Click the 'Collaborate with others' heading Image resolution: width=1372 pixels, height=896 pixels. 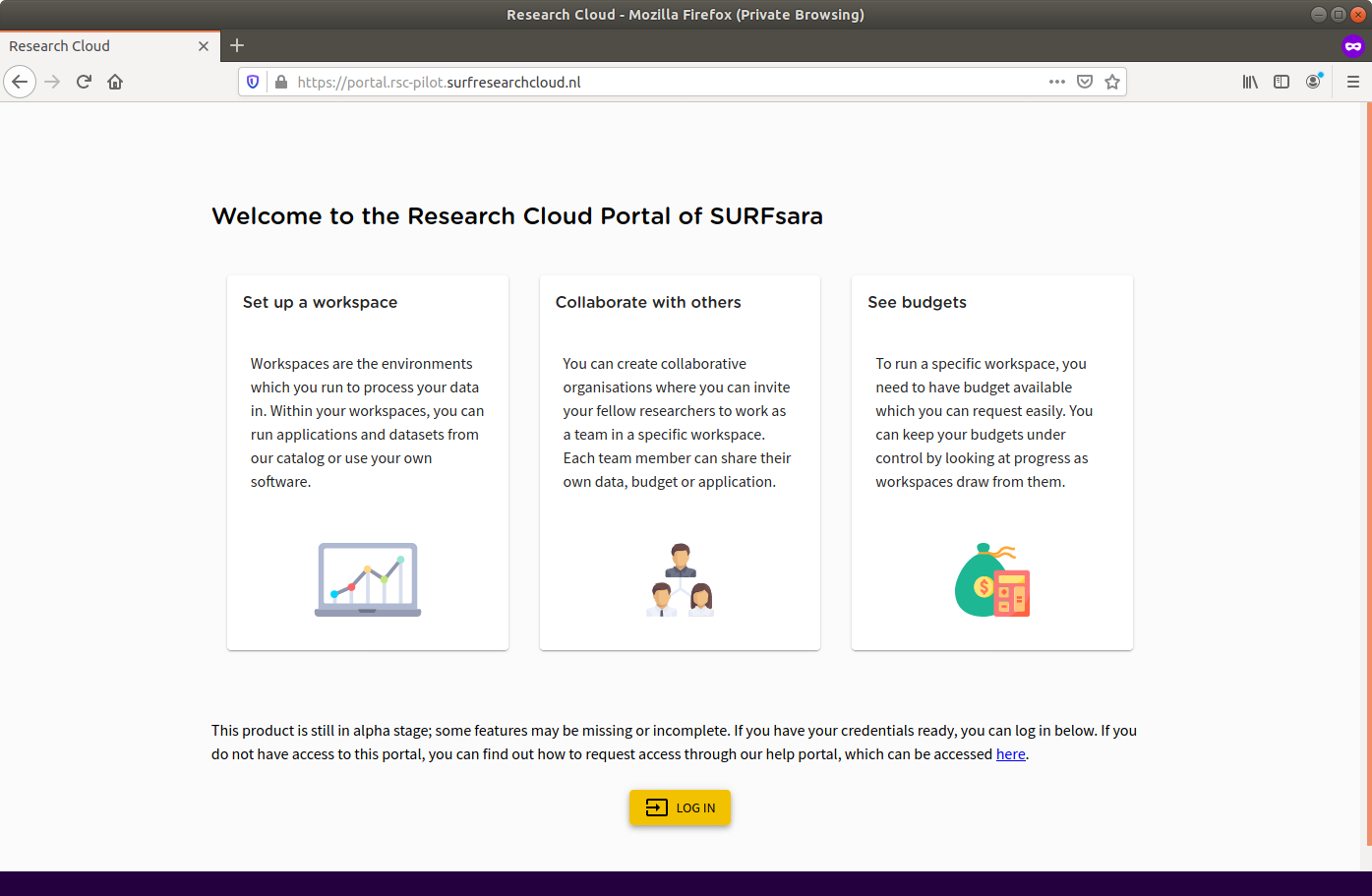click(648, 302)
